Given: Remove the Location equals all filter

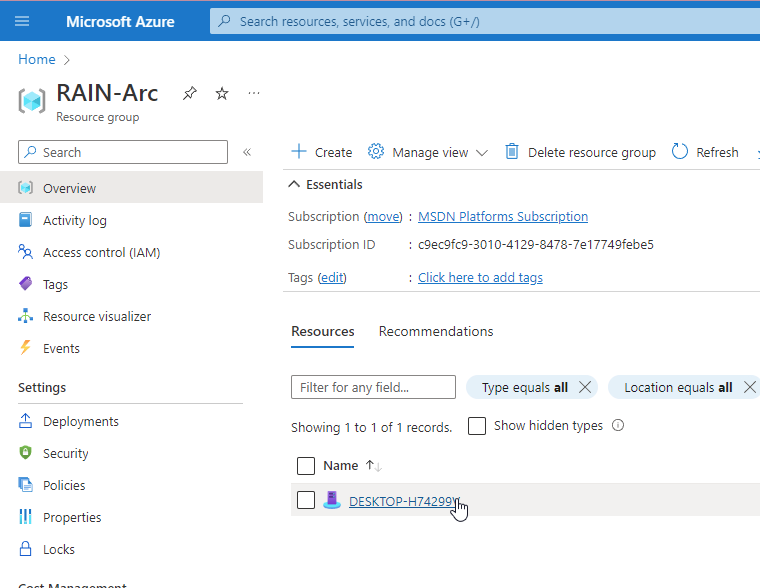Looking at the screenshot, I should (750, 387).
